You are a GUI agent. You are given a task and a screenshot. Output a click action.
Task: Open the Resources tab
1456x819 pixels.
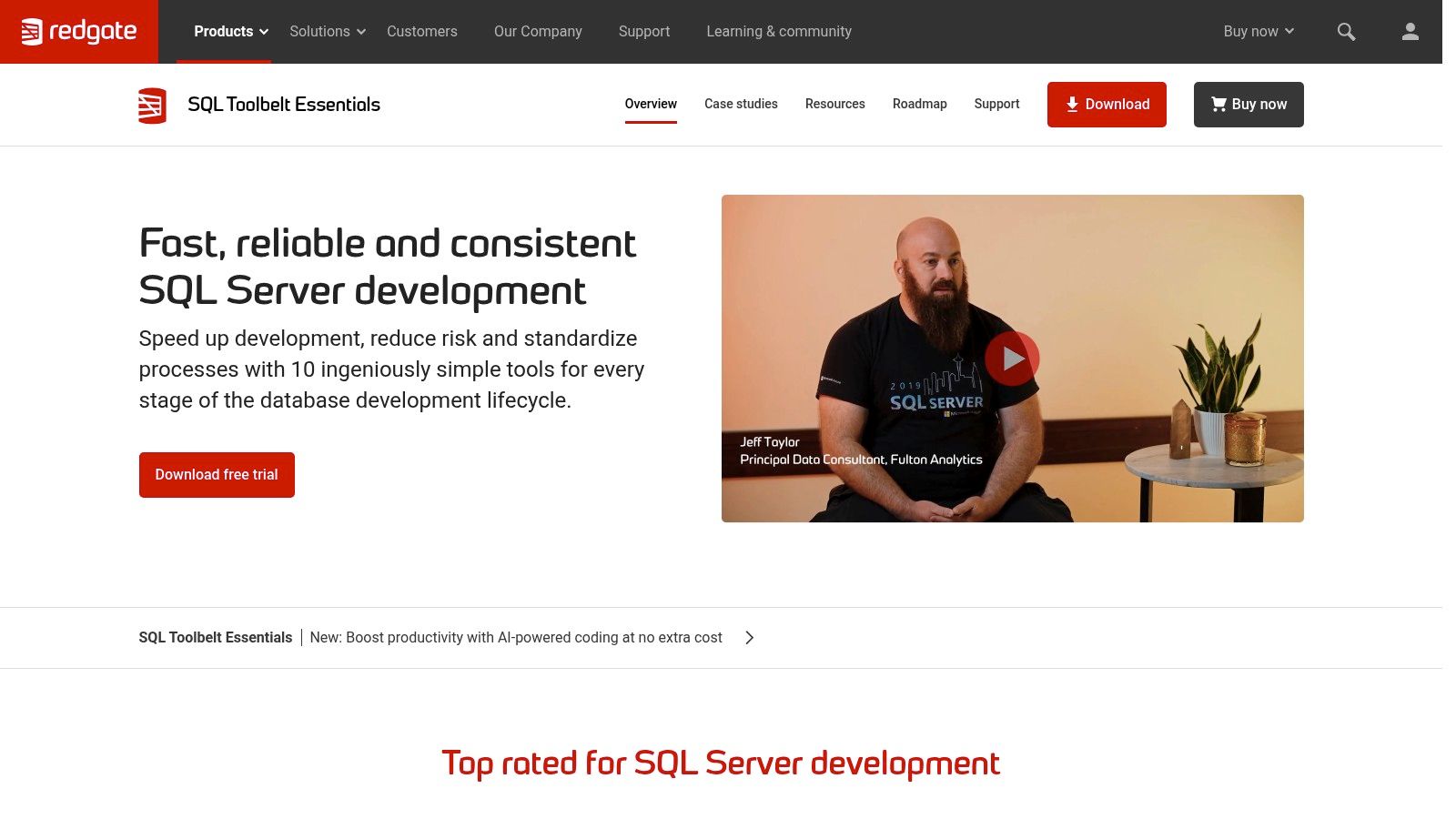834,104
